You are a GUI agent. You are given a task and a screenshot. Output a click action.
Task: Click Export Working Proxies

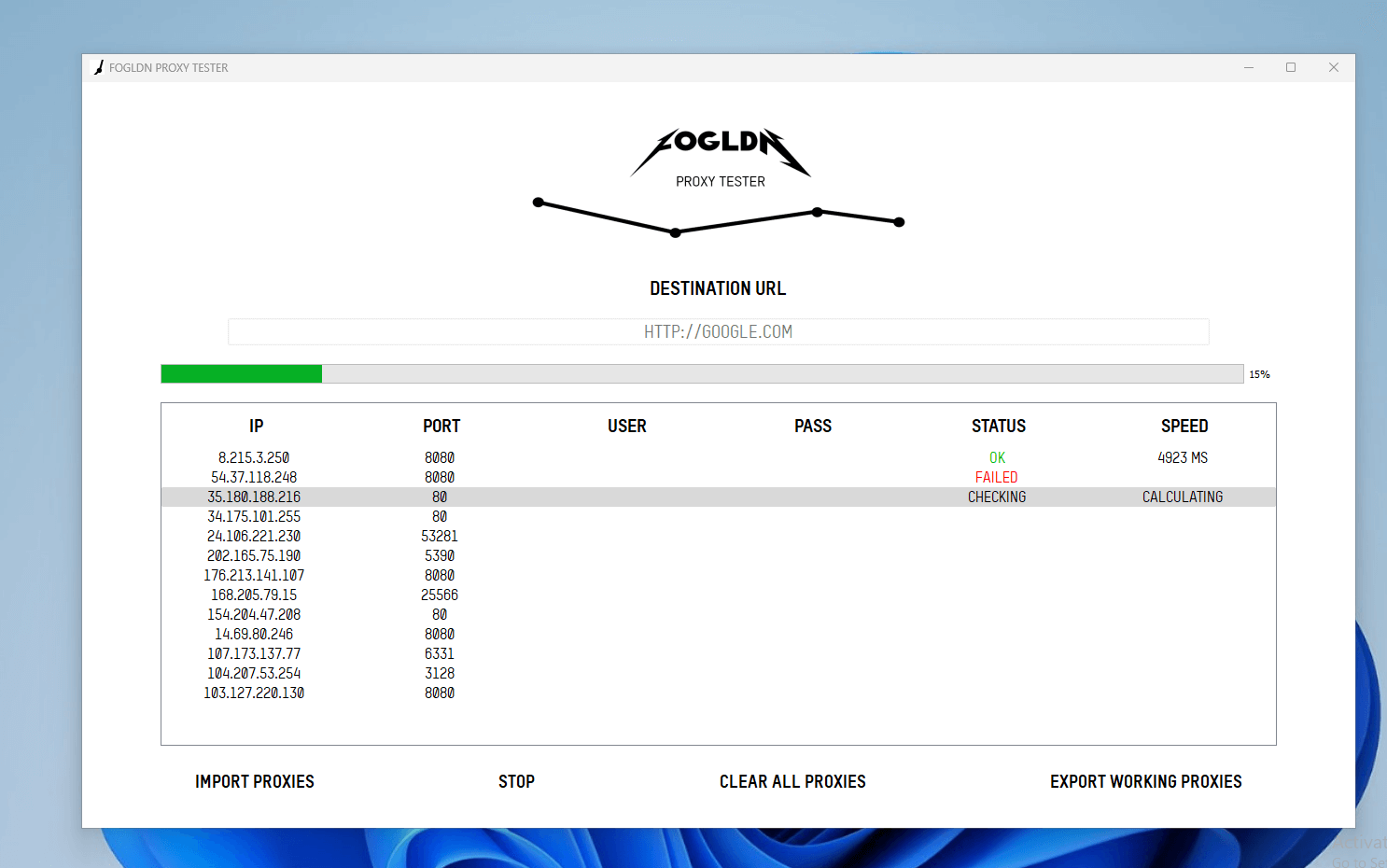[1145, 781]
